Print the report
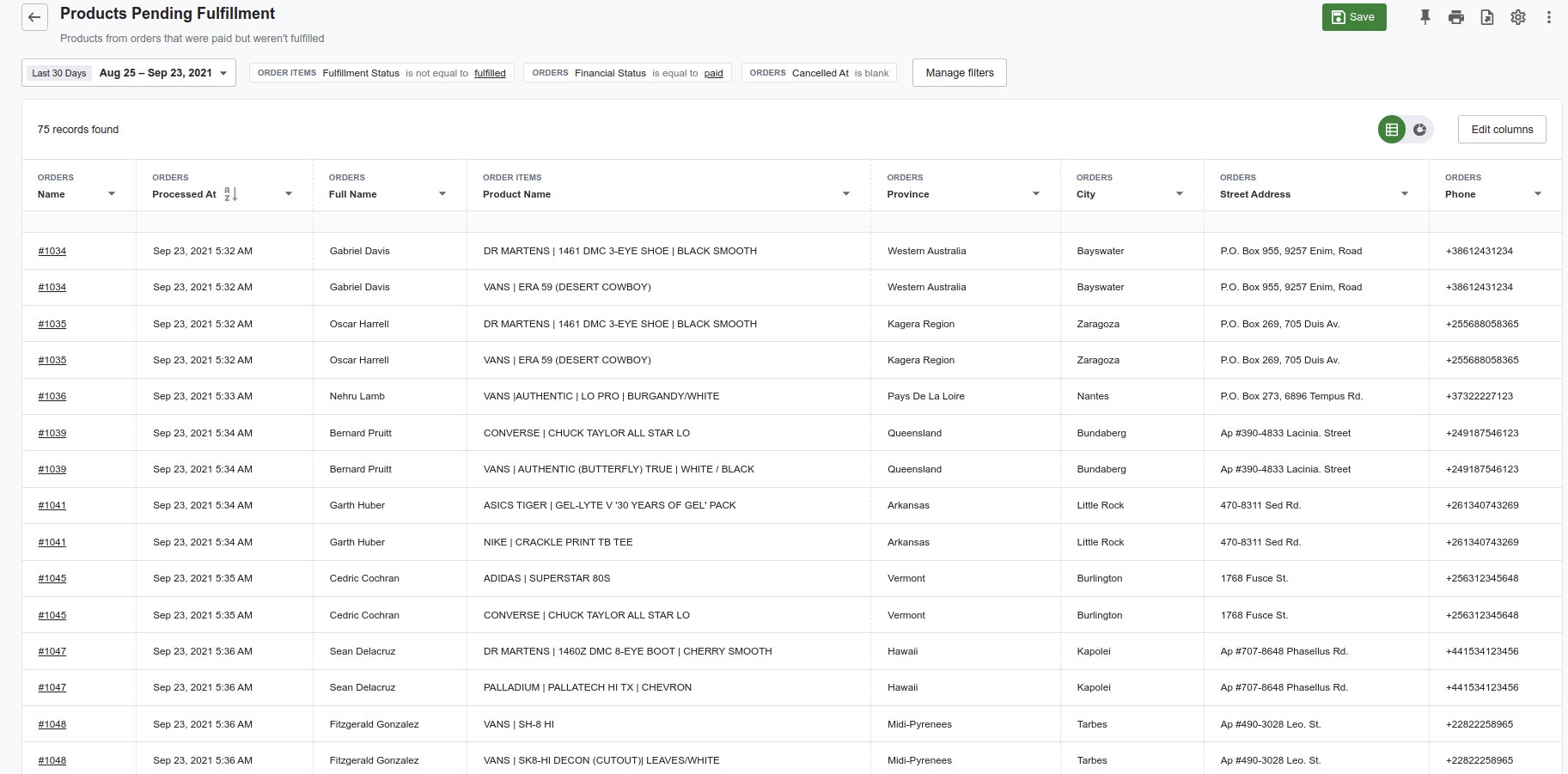This screenshot has height=774, width=1568. pos(1456,16)
